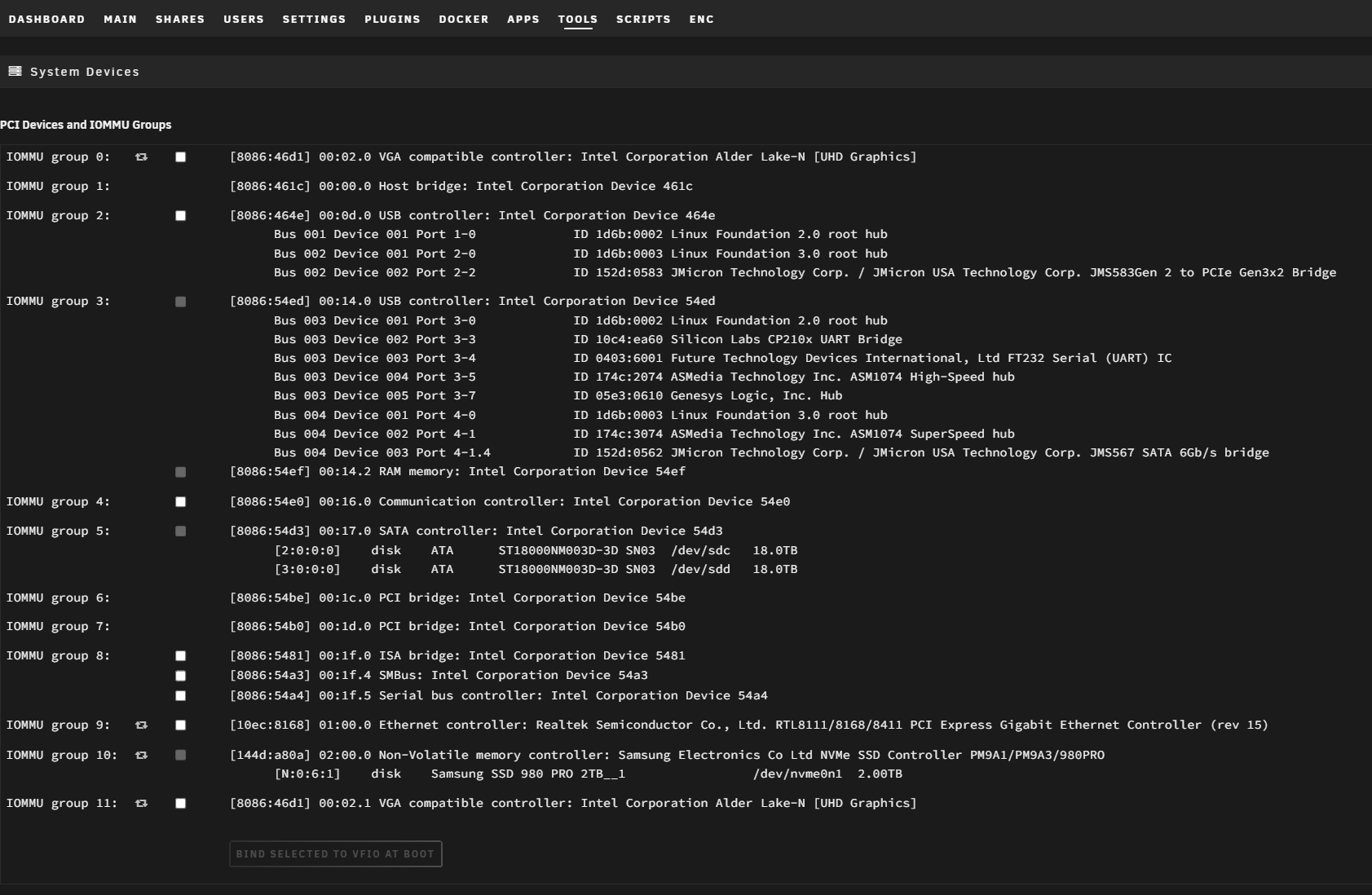
Task: Click the ASM1074 SuperSpeed hub entry
Action: point(644,434)
